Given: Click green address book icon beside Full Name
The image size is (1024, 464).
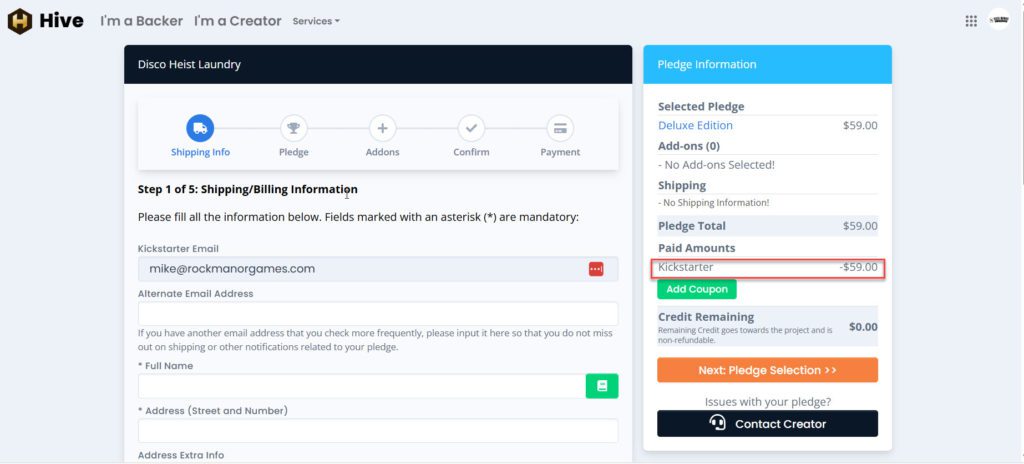Looking at the screenshot, I should pos(602,386).
